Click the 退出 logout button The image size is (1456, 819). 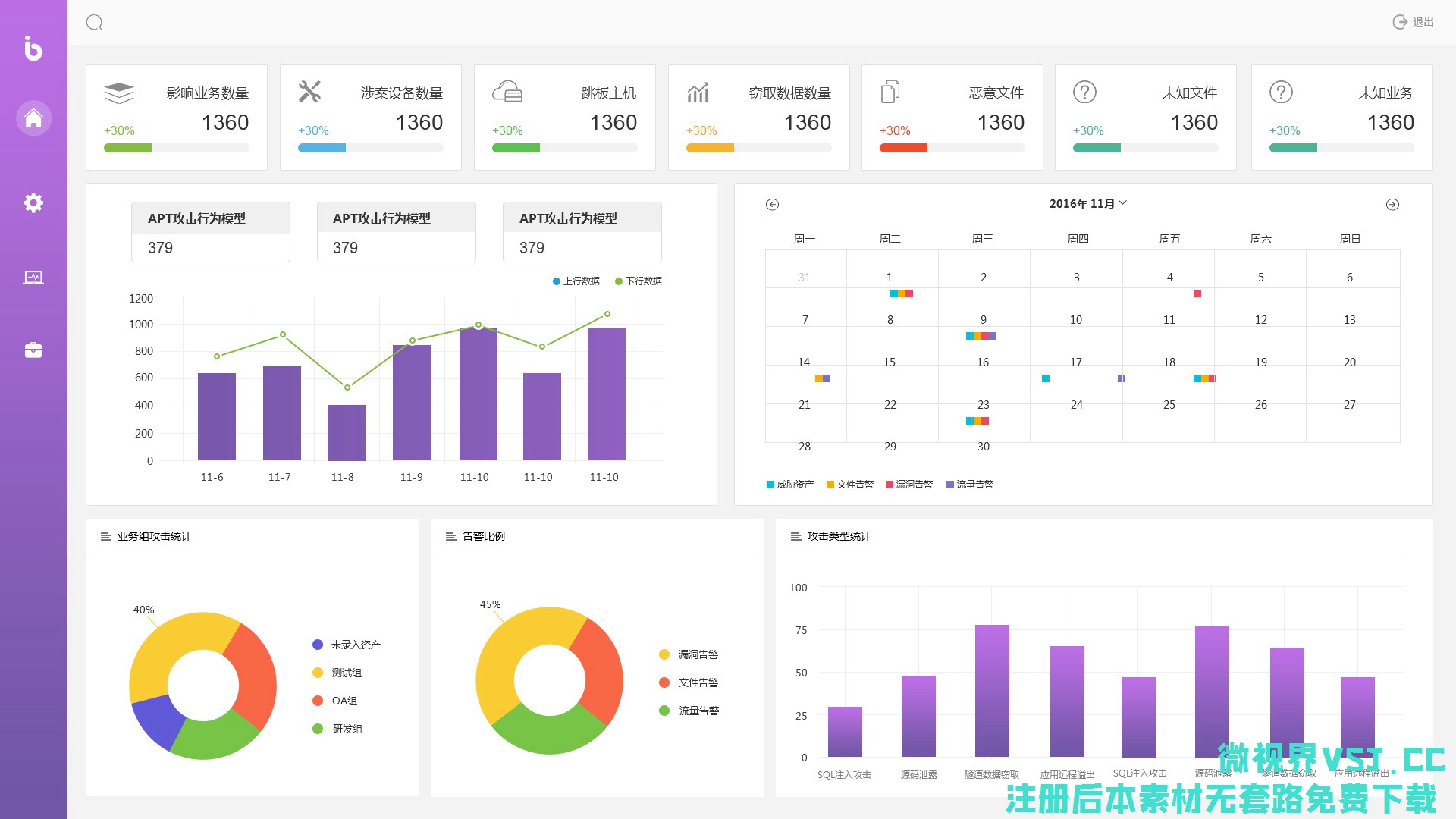coord(1414,22)
